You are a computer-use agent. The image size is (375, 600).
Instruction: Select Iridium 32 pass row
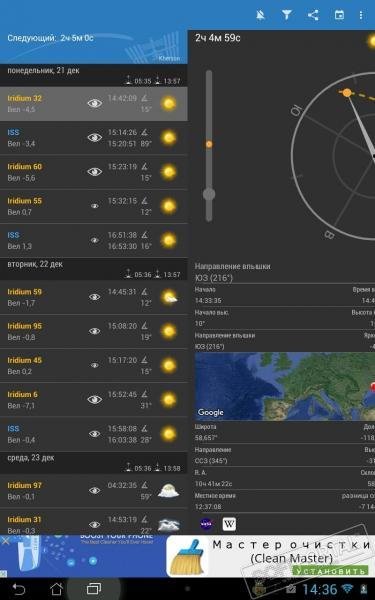click(x=94, y=104)
